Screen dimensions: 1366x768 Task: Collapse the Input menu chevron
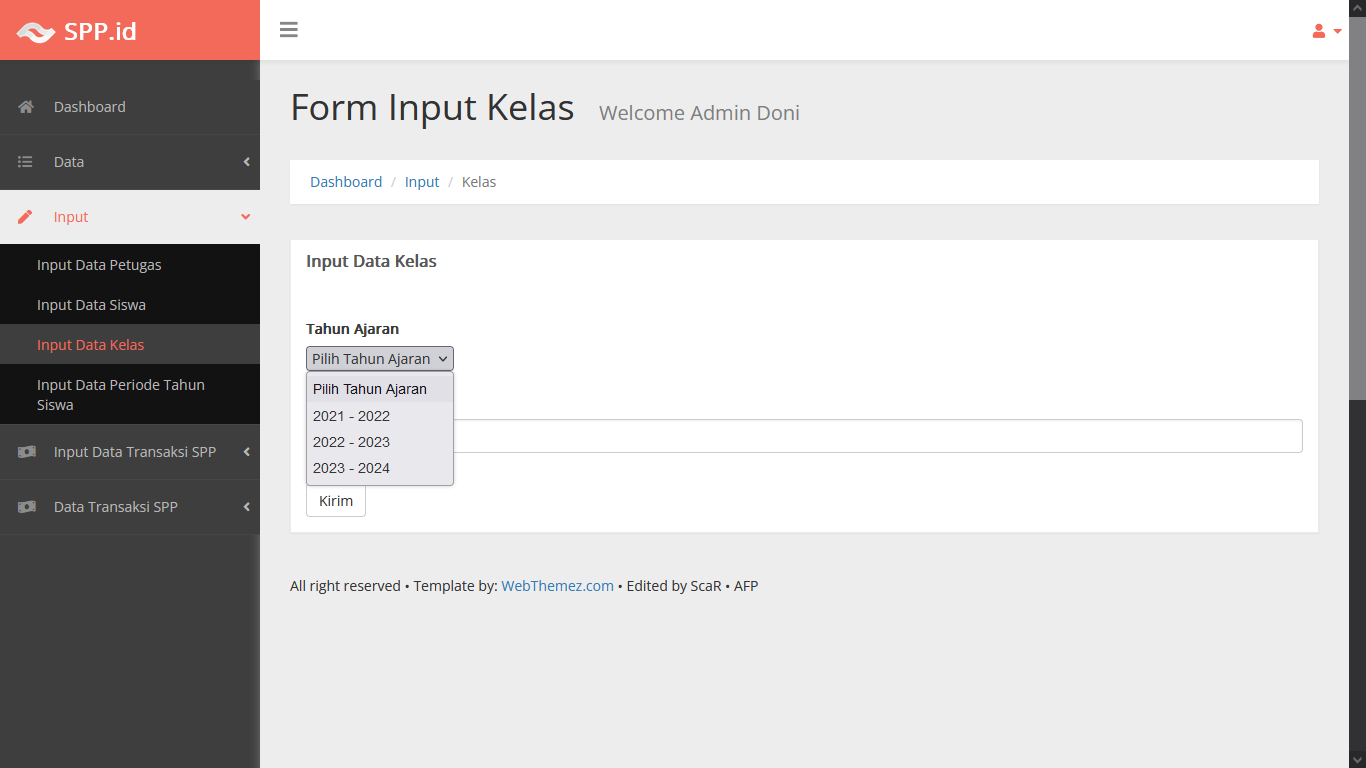point(246,217)
